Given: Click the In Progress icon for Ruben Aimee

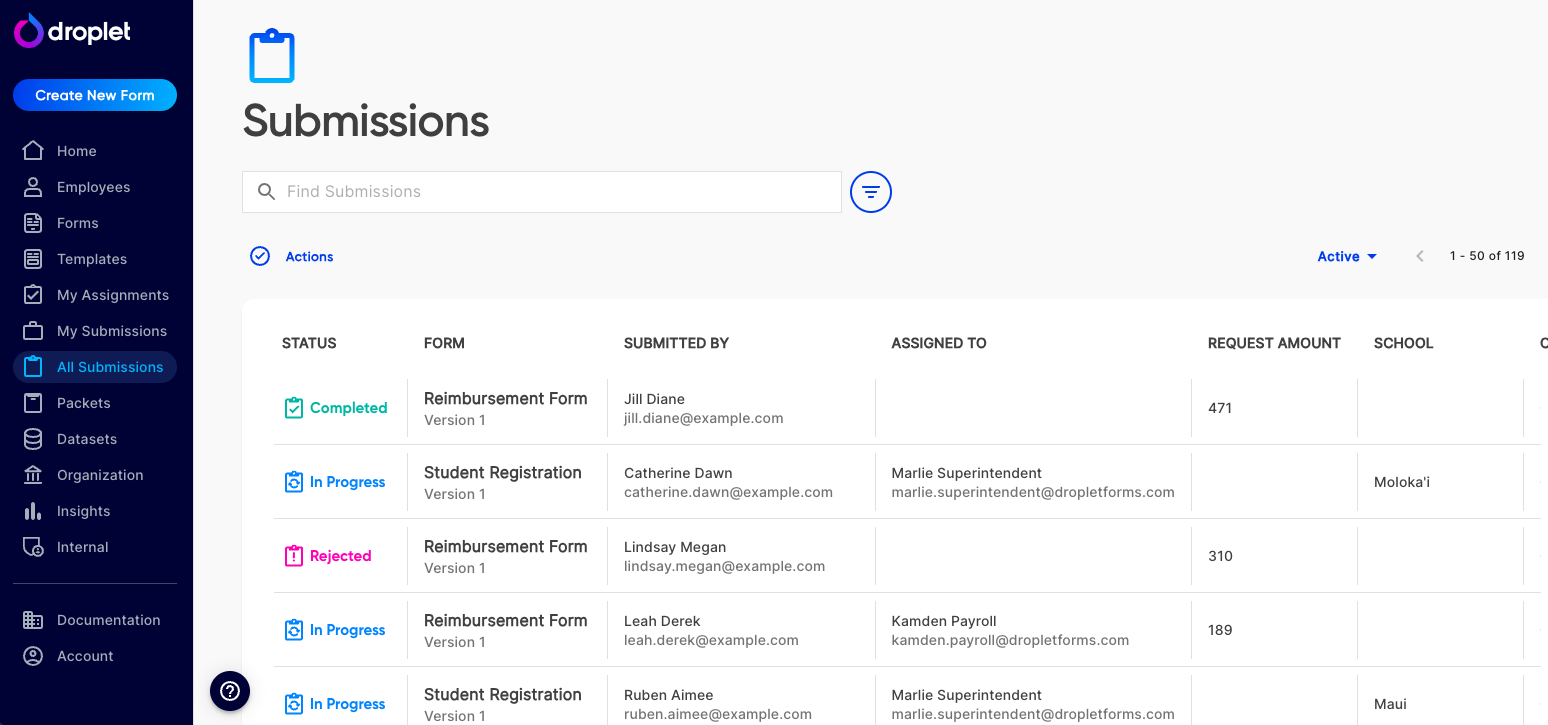Looking at the screenshot, I should click(x=294, y=704).
